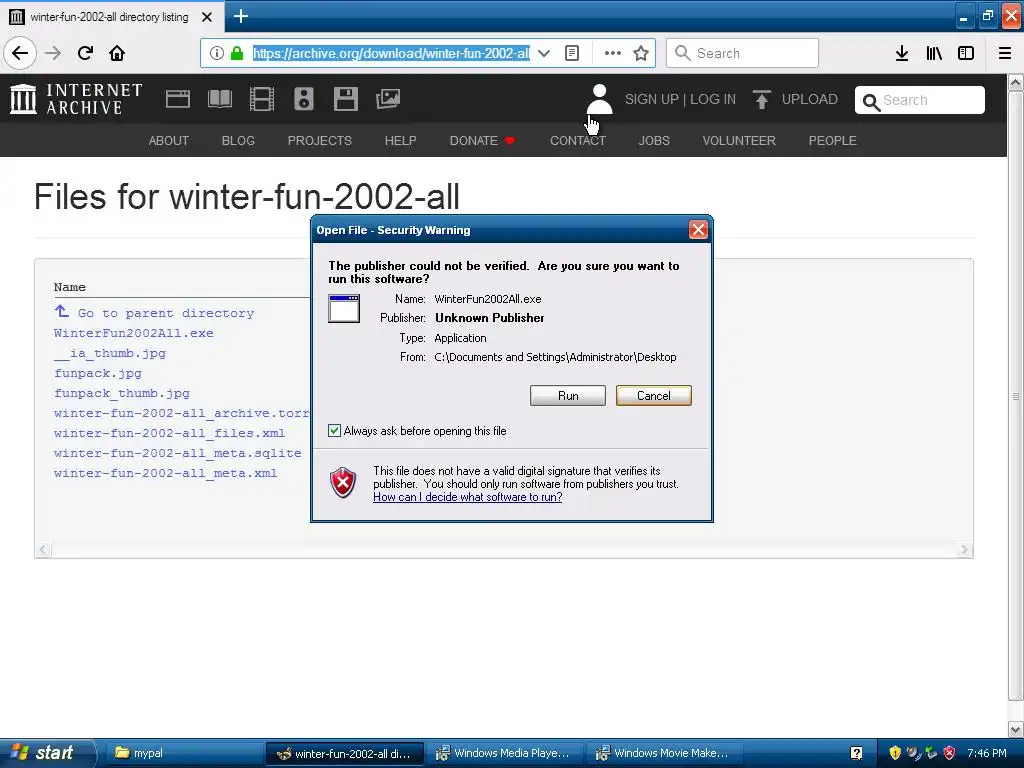The height and width of the screenshot is (768, 1024).
Task: Switch to the Windows Media Player taskbar item
Action: [x=504, y=753]
